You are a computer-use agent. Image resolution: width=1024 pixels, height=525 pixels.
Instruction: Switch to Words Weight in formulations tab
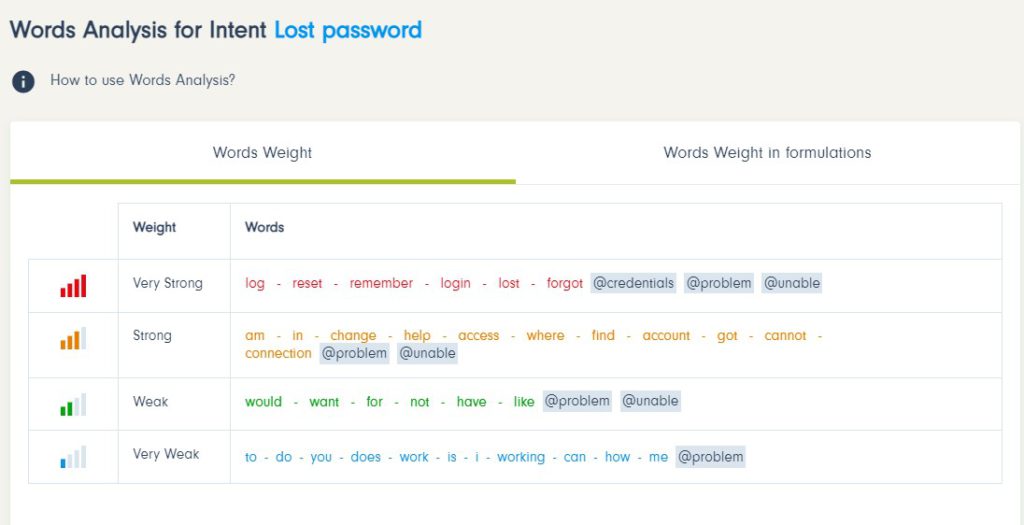(767, 153)
